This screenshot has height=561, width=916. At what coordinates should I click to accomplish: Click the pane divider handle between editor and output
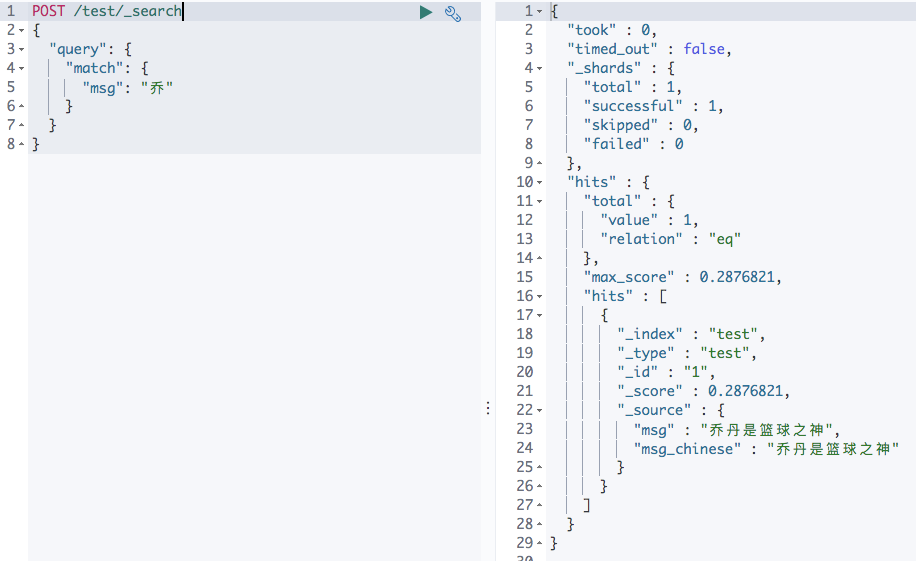pos(488,408)
